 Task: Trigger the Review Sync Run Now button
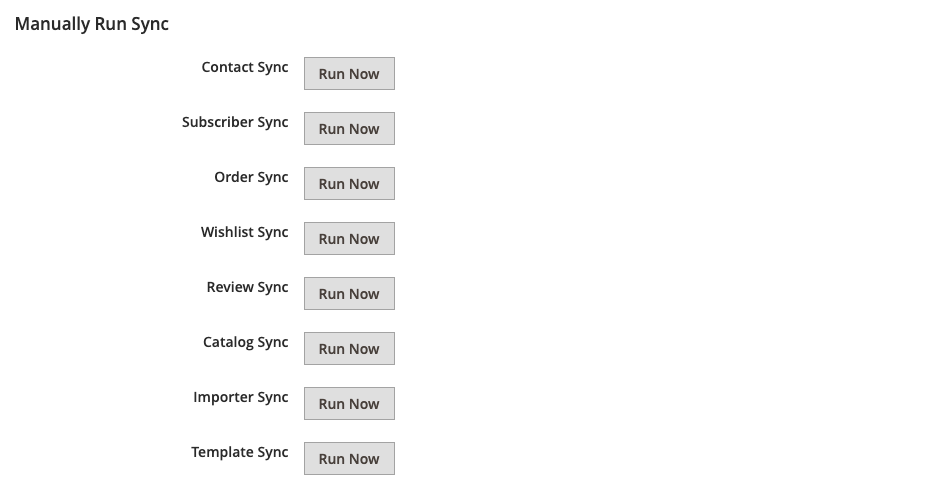349,294
